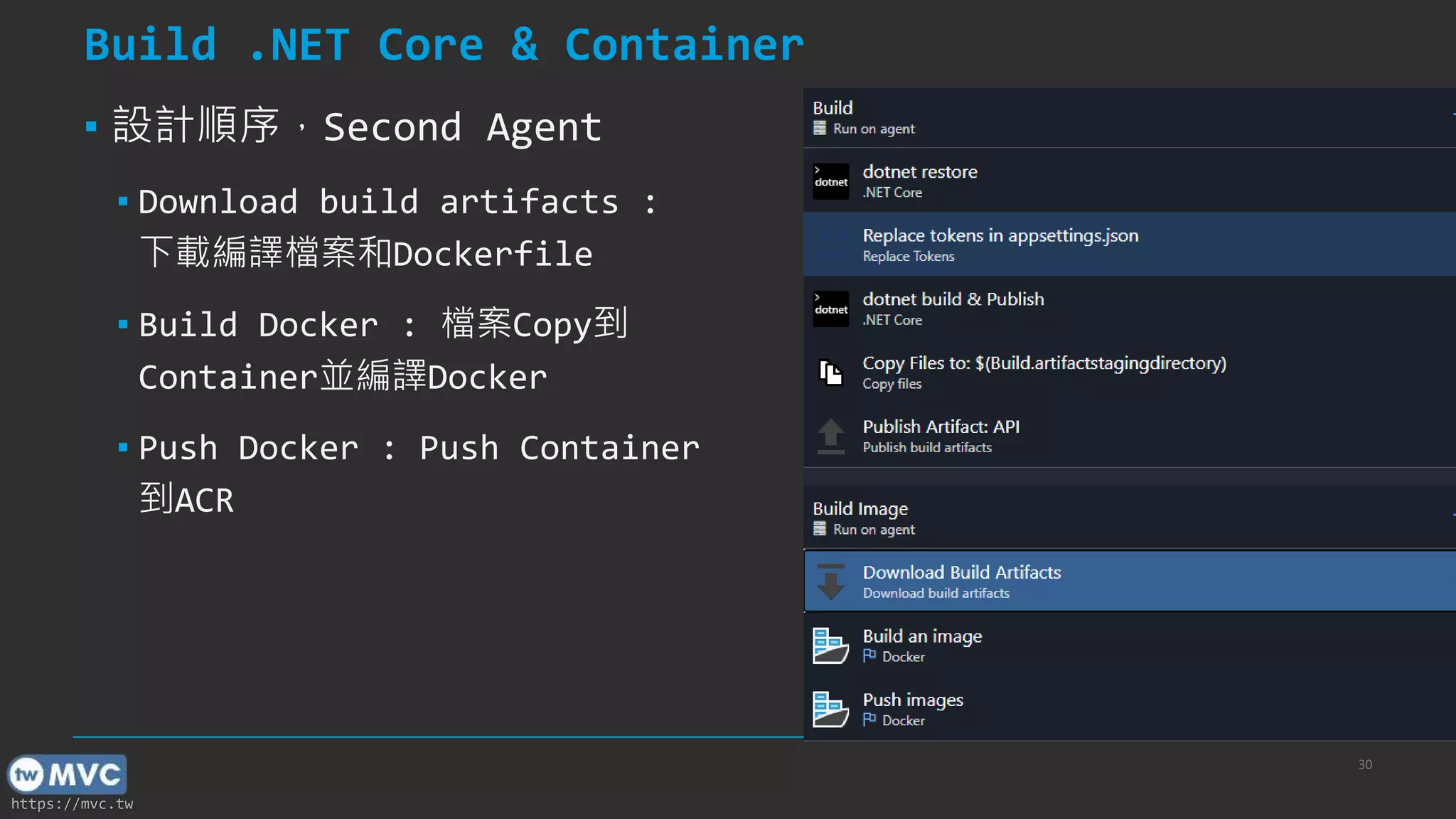
Task: Click the Download build artifacts subtitle text
Action: tap(936, 593)
